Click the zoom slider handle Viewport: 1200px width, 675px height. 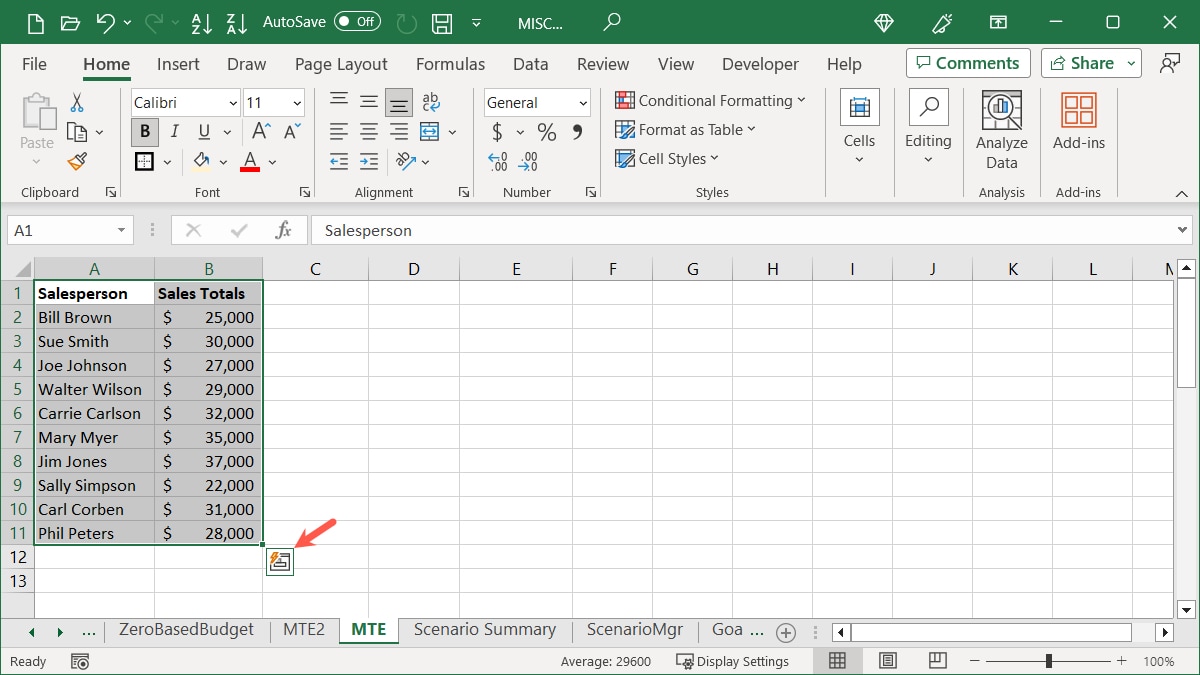click(1048, 661)
